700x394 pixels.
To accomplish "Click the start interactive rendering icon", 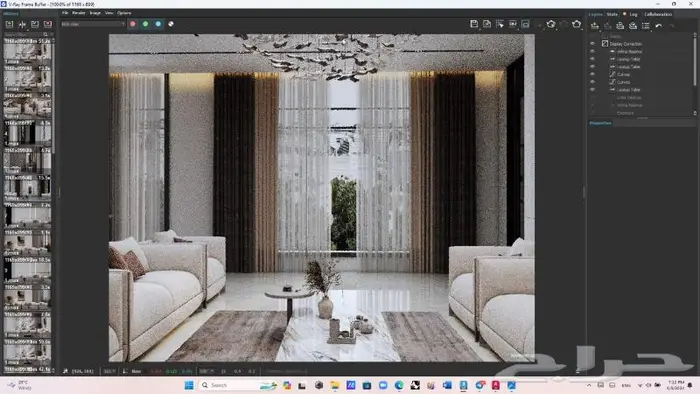I will point(551,24).
